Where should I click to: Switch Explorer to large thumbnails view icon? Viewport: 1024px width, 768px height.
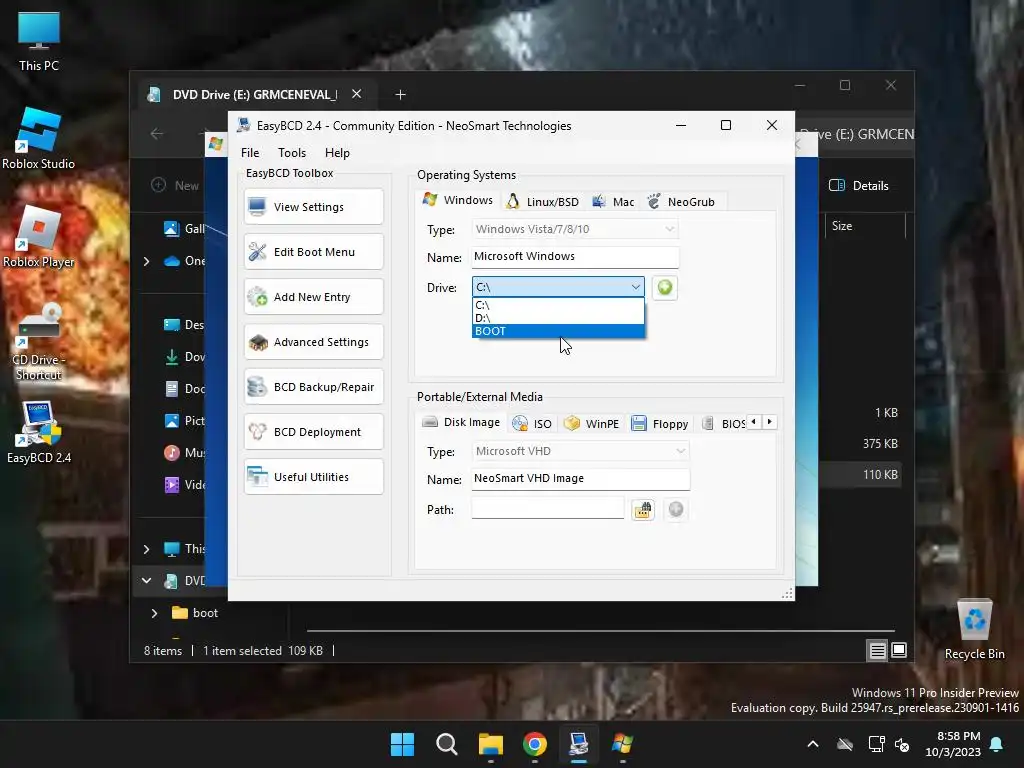[x=899, y=650]
